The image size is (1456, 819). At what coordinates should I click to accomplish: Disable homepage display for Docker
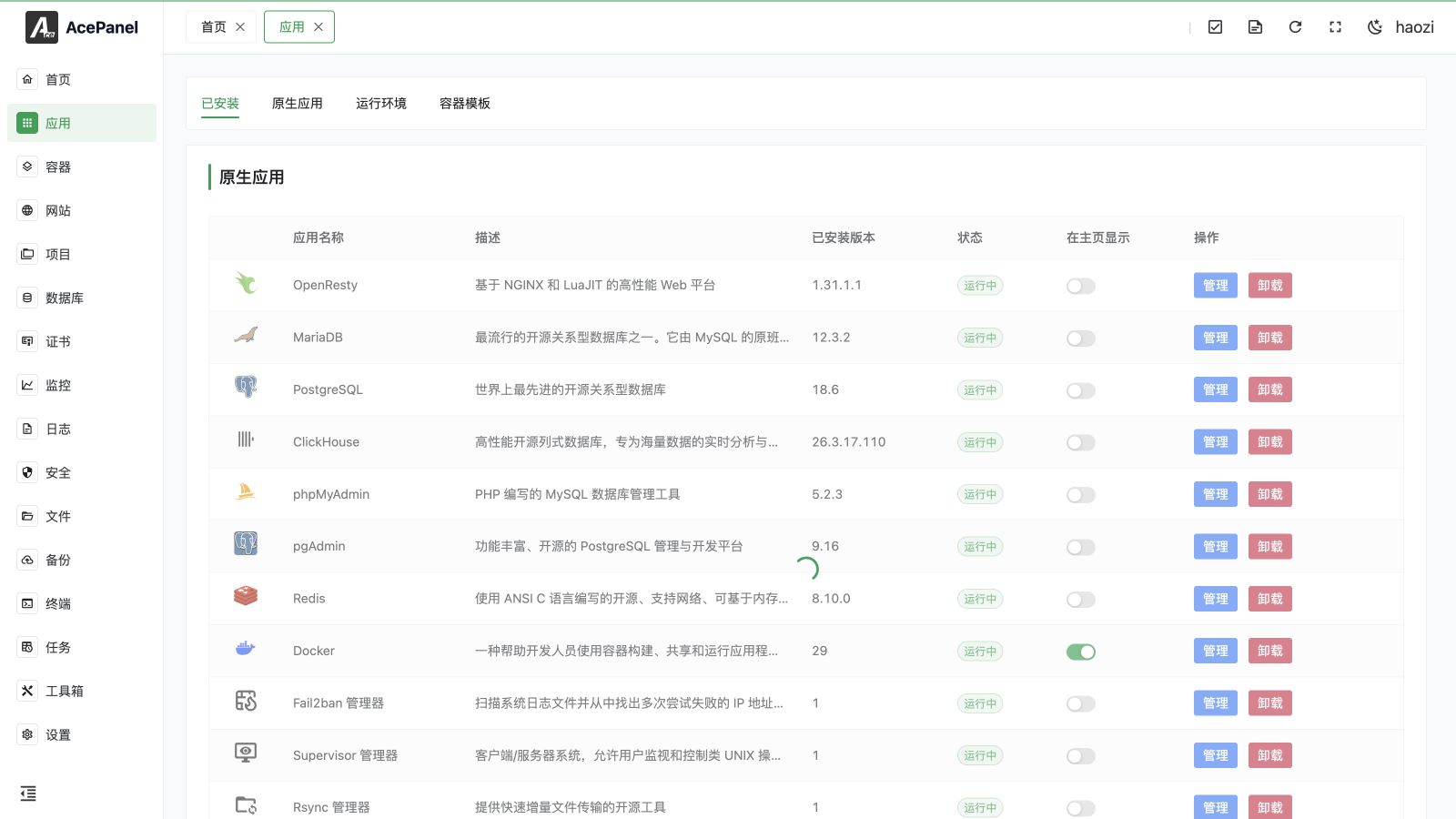[x=1081, y=652]
